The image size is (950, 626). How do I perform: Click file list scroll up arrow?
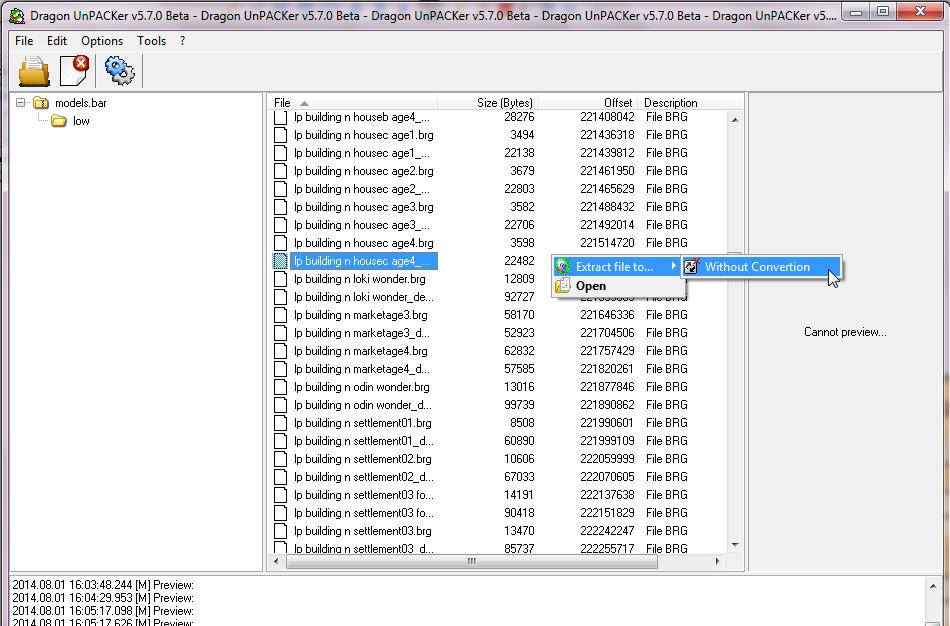tap(734, 120)
